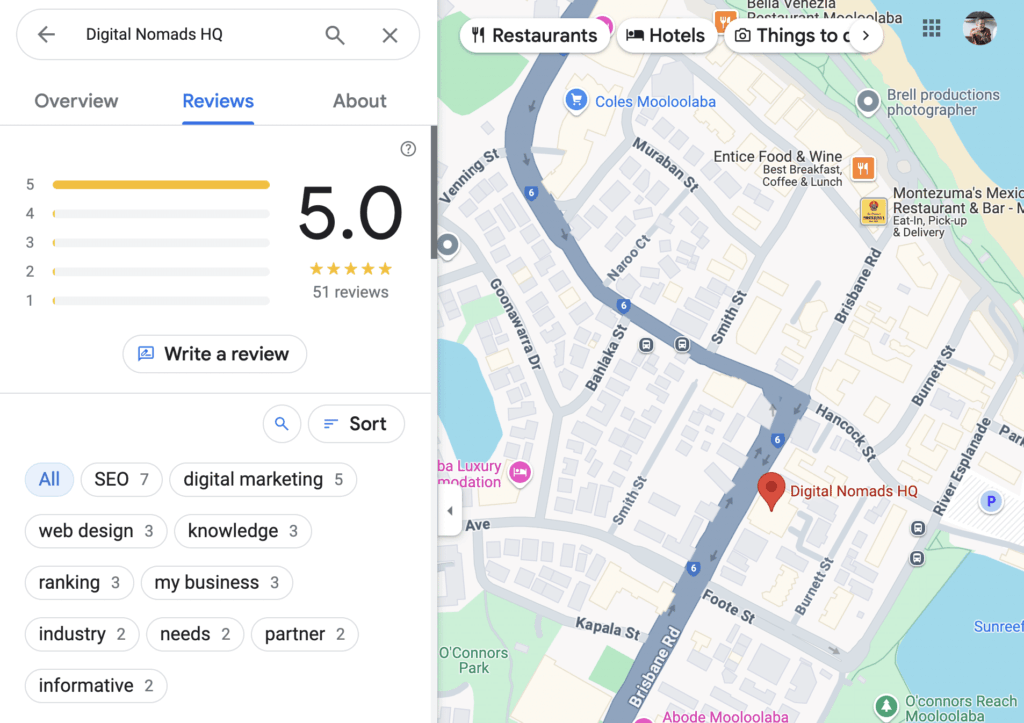The height and width of the screenshot is (723, 1024).
Task: Click Montezuma's Mexican Restaurant map icon
Action: [x=873, y=212]
